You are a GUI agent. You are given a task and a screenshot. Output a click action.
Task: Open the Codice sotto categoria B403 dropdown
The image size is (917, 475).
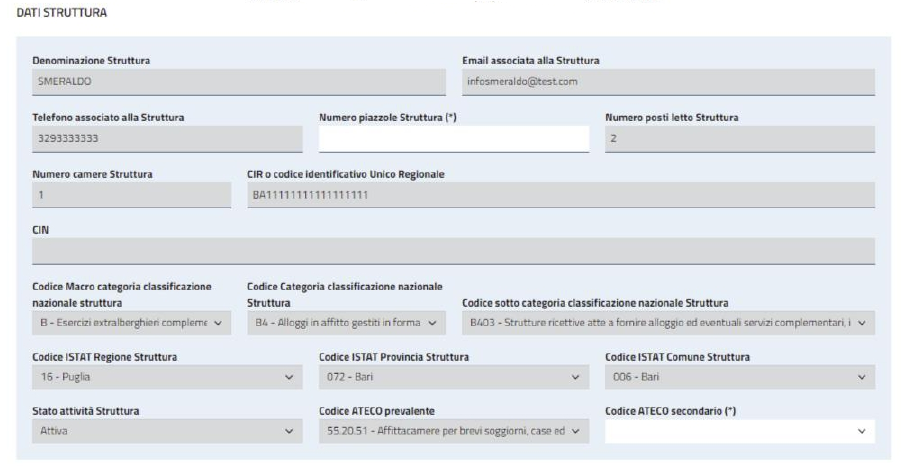coord(668,323)
